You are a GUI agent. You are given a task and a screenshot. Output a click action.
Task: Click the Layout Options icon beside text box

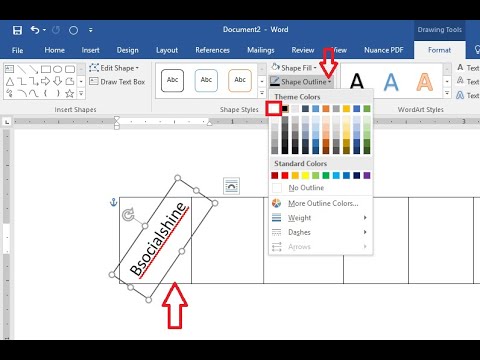pyautogui.click(x=231, y=186)
